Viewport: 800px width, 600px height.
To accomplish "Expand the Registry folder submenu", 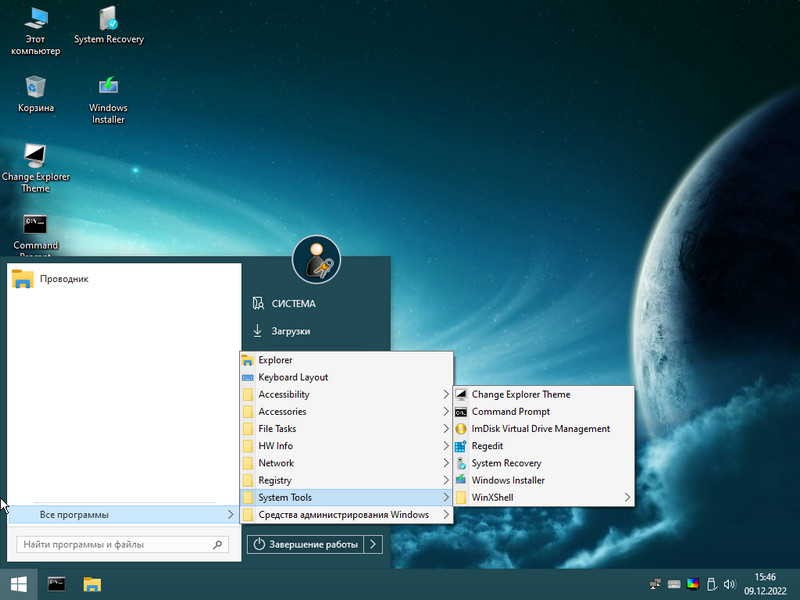I will click(346, 481).
